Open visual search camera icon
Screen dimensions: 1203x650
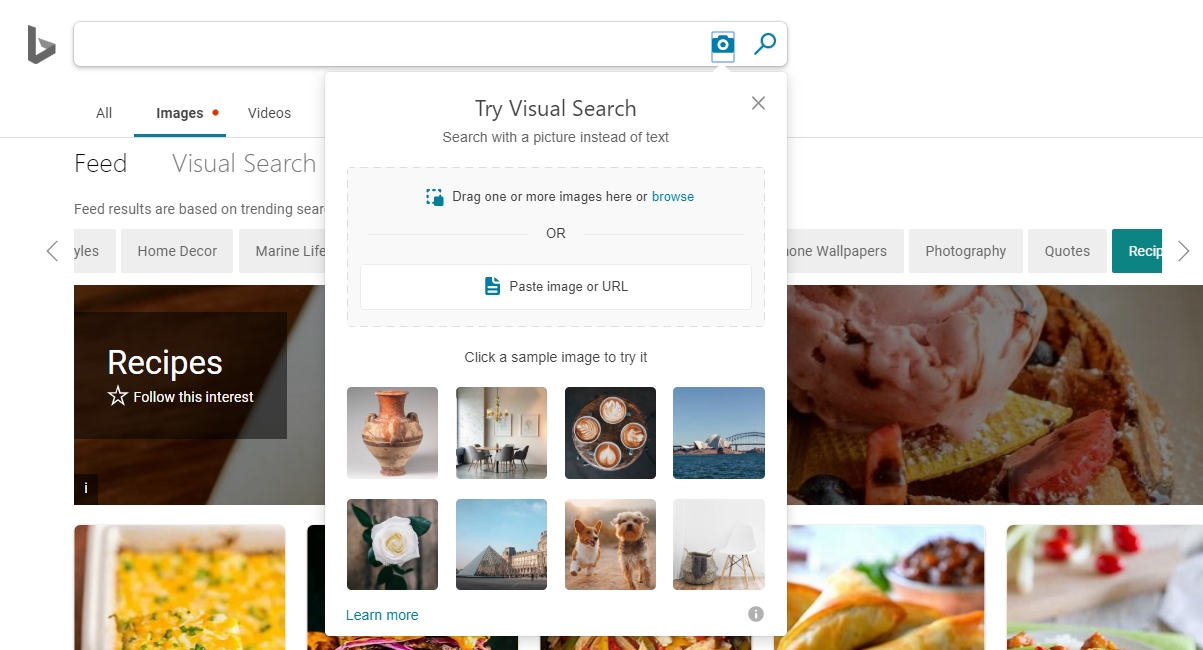tap(723, 44)
